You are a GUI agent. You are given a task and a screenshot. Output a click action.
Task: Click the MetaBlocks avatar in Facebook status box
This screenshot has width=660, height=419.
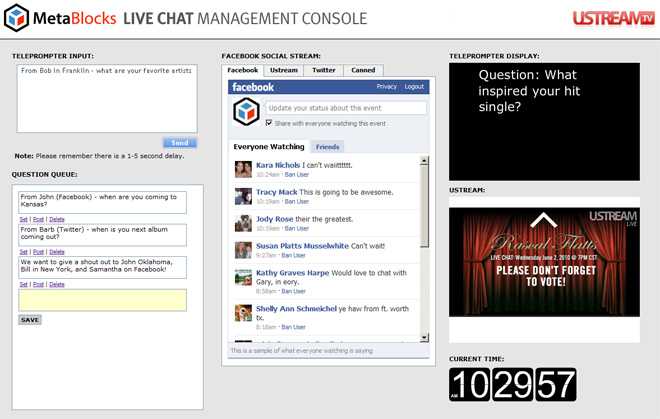pos(246,112)
